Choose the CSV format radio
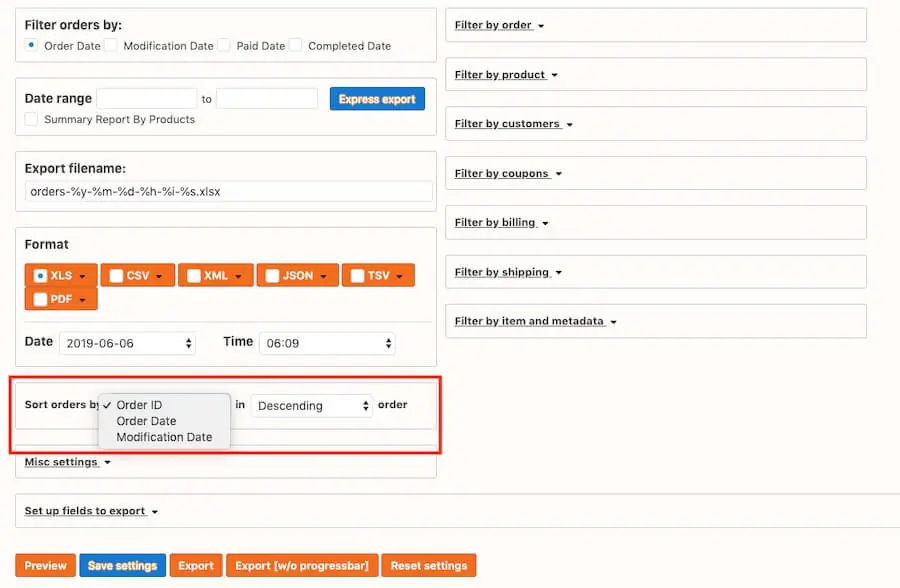This screenshot has height=588, width=900. pos(117,276)
